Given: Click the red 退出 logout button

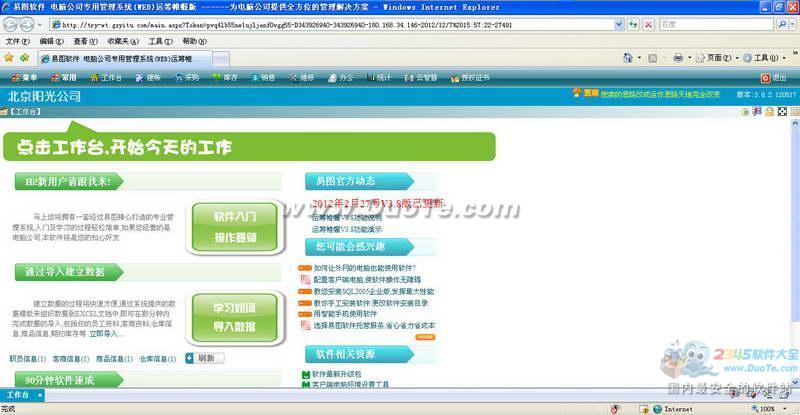Looking at the screenshot, I should pos(773,78).
